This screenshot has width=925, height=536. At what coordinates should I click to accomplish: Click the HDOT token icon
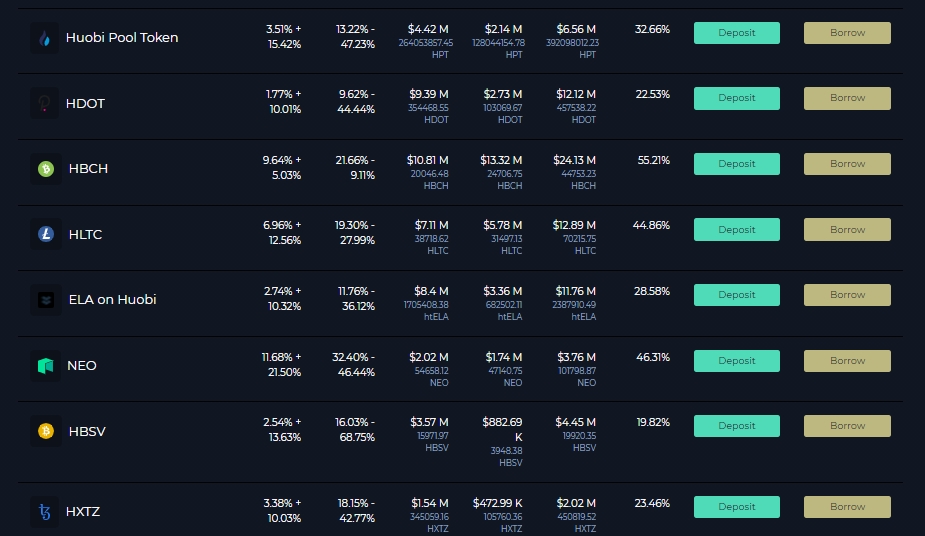pos(45,104)
